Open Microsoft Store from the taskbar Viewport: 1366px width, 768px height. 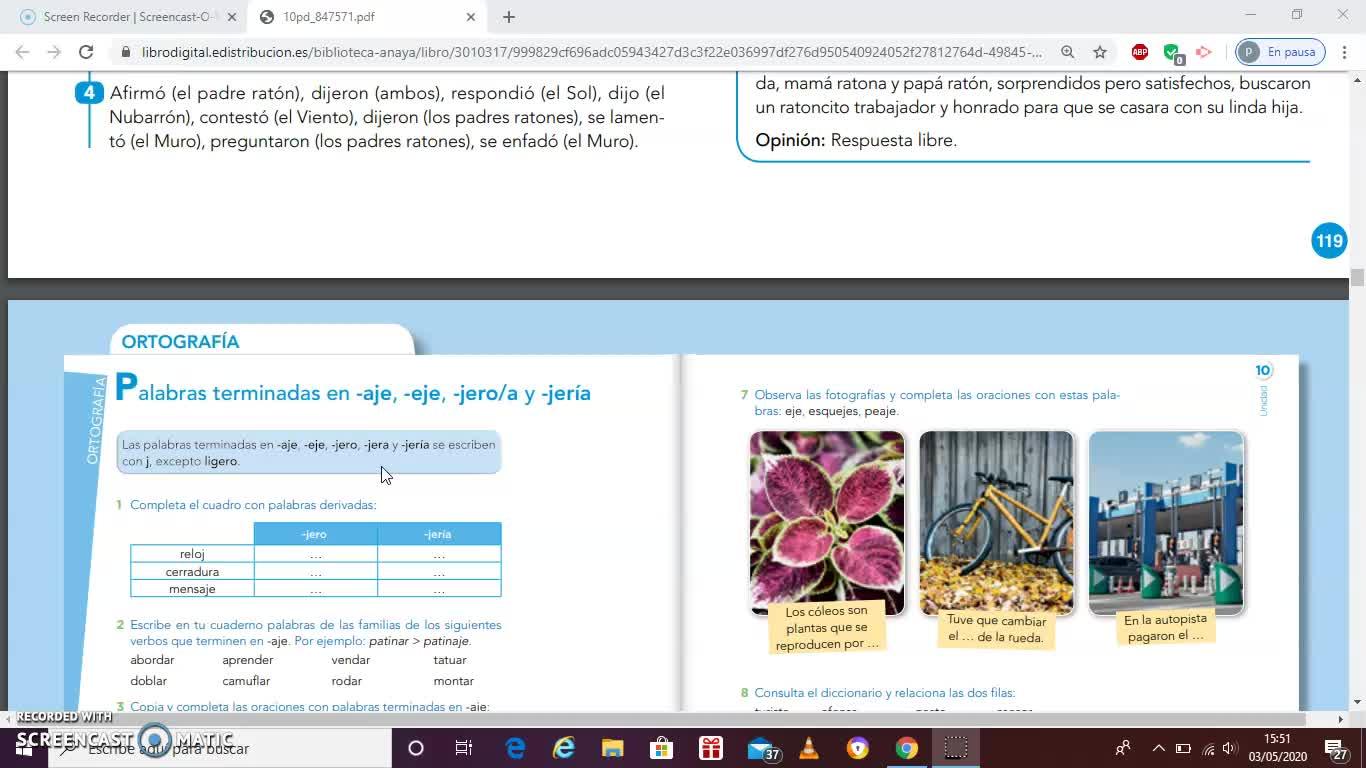661,748
